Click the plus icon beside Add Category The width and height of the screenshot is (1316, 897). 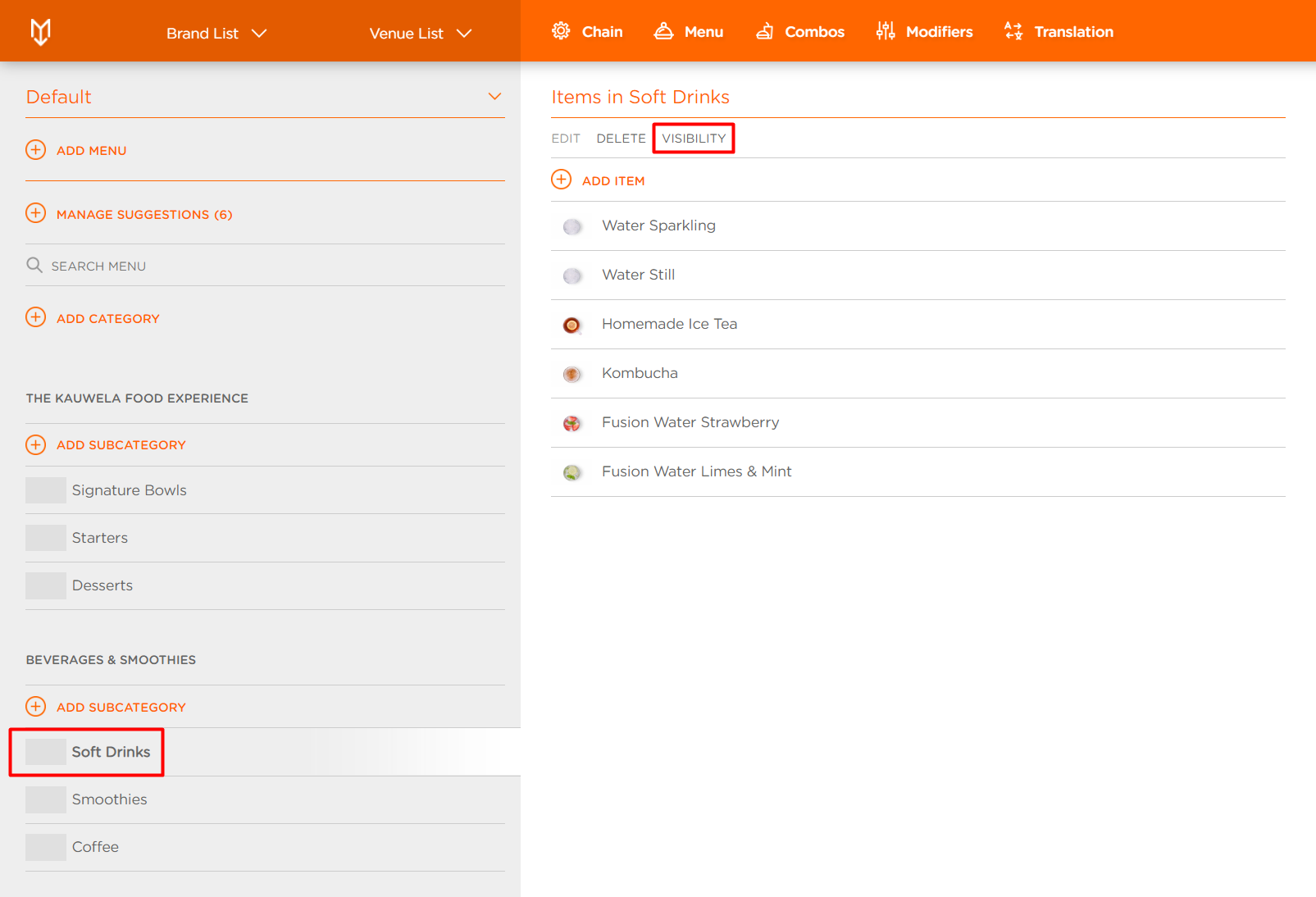tap(36, 317)
